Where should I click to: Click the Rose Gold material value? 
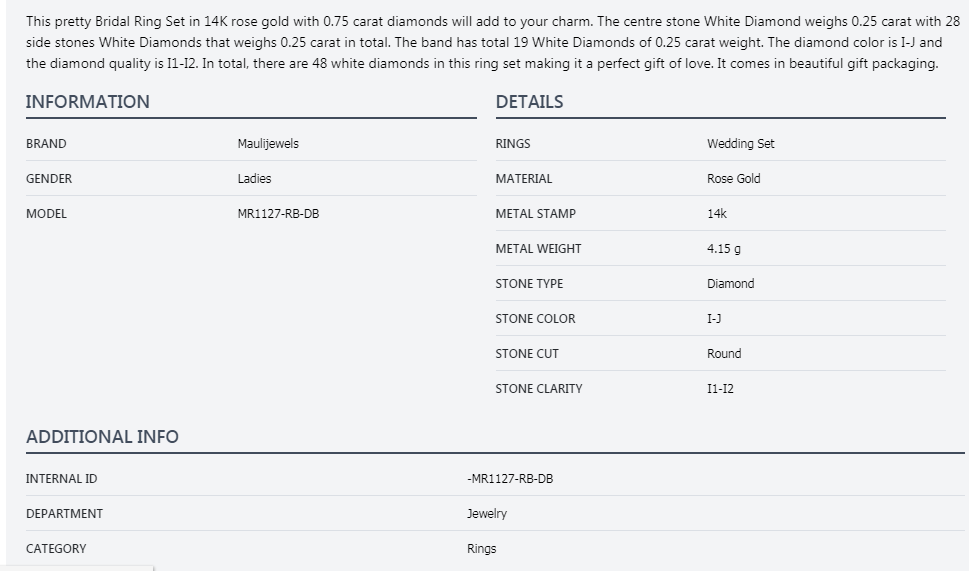(x=734, y=179)
